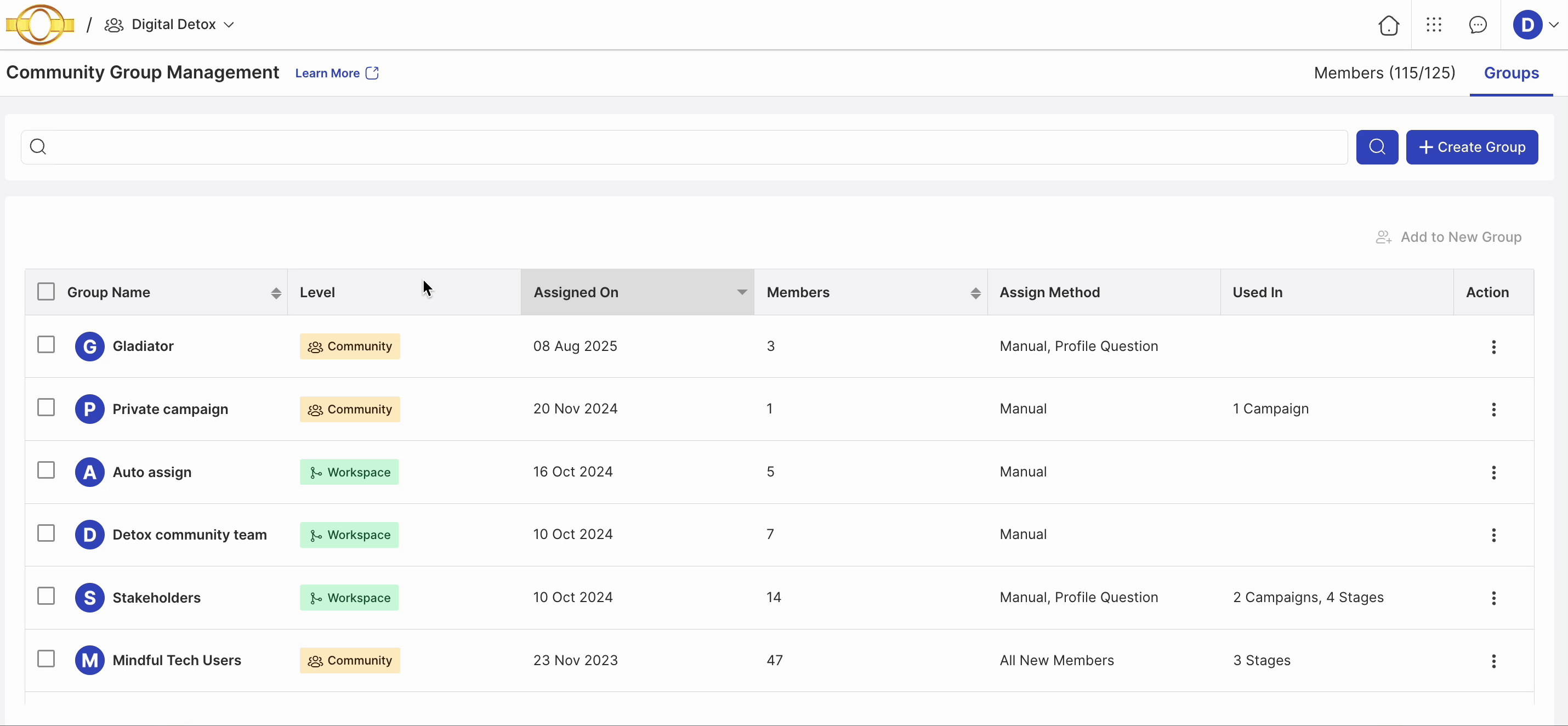Open the apps grid icon

(x=1434, y=25)
